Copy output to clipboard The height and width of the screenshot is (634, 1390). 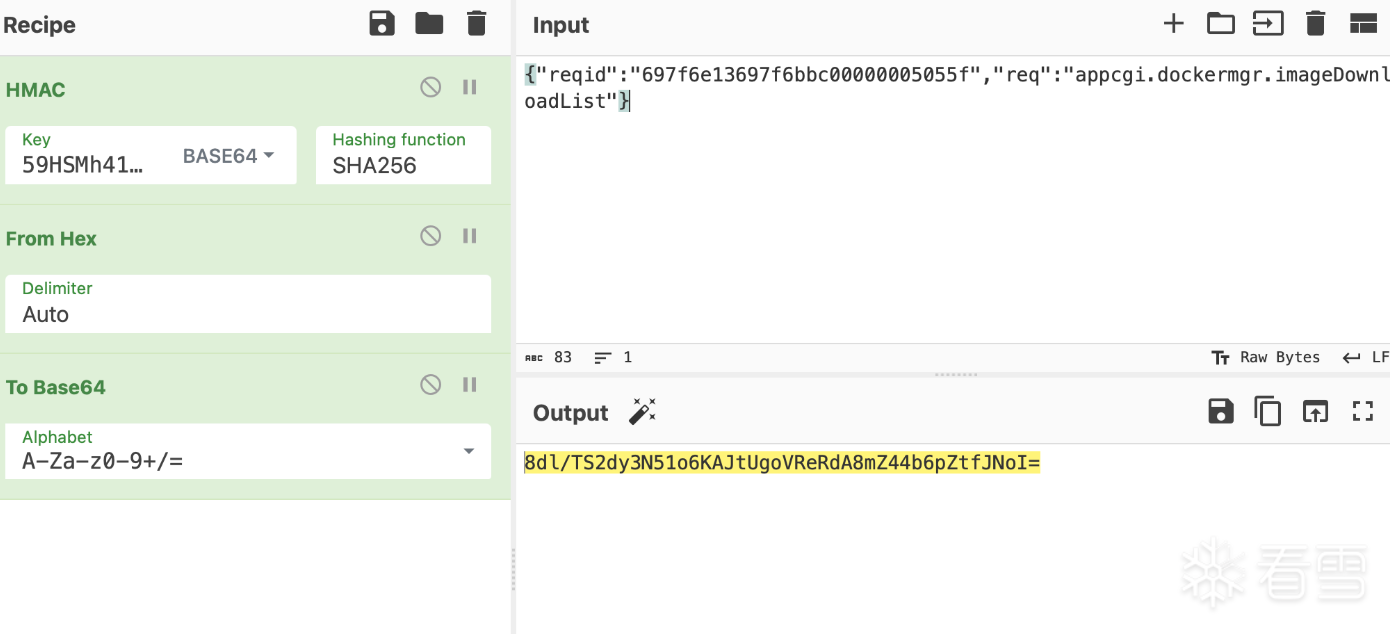click(x=1268, y=411)
